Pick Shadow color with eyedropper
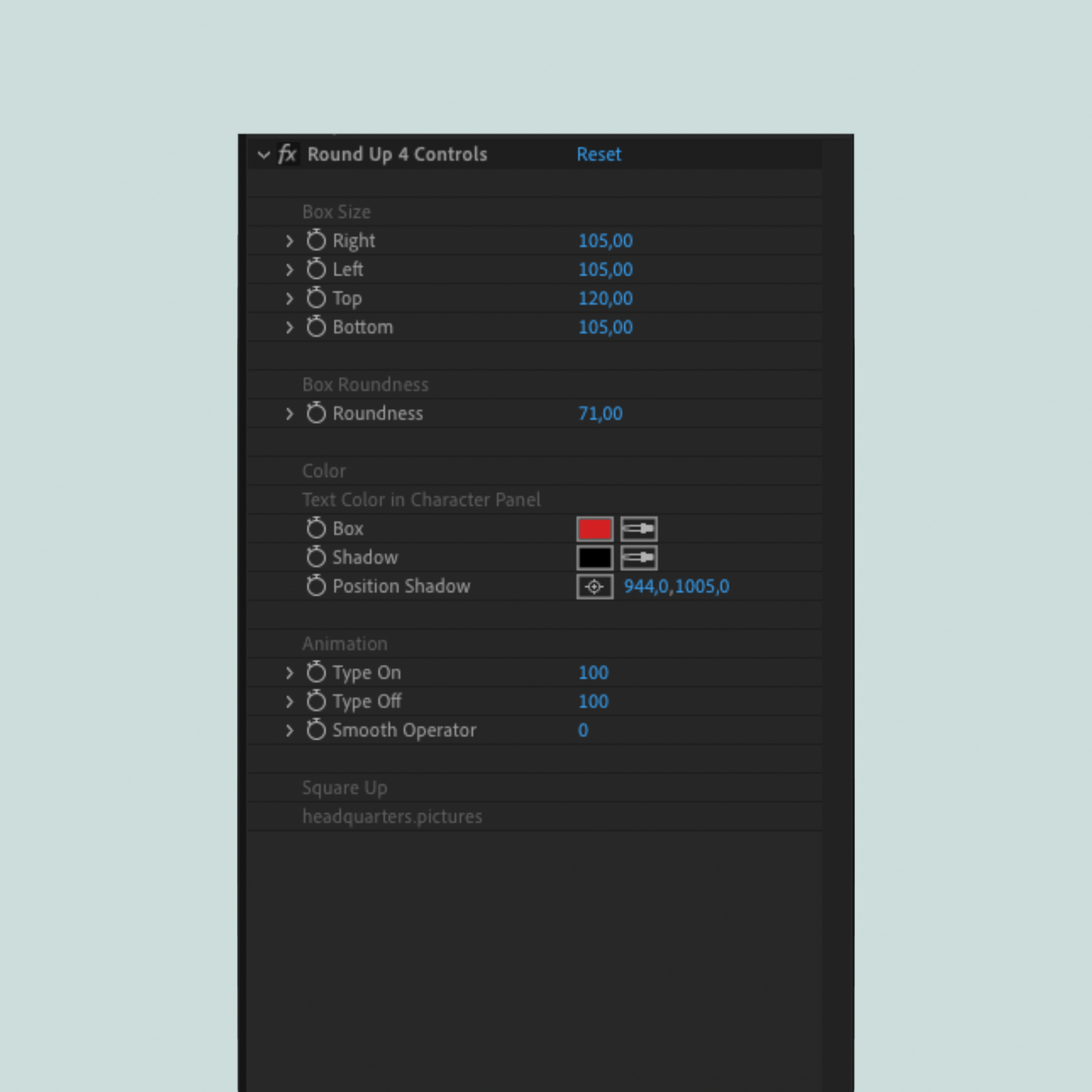The width and height of the screenshot is (1092, 1092). click(639, 558)
